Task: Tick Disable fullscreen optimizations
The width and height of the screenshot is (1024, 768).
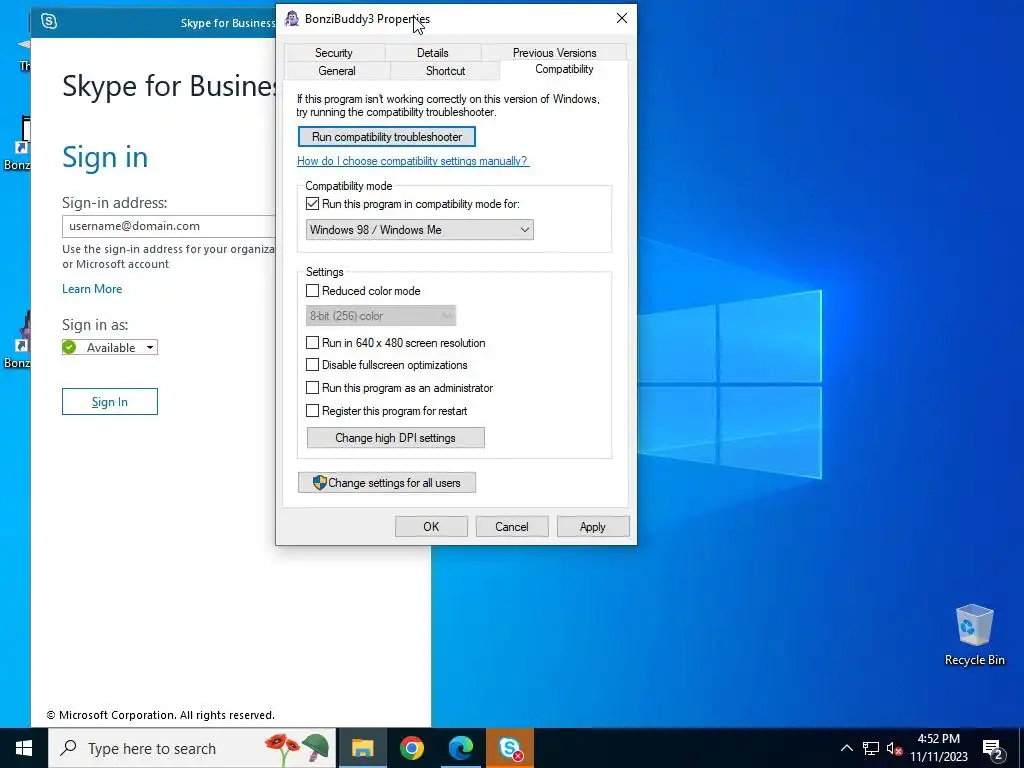Action: click(312, 365)
